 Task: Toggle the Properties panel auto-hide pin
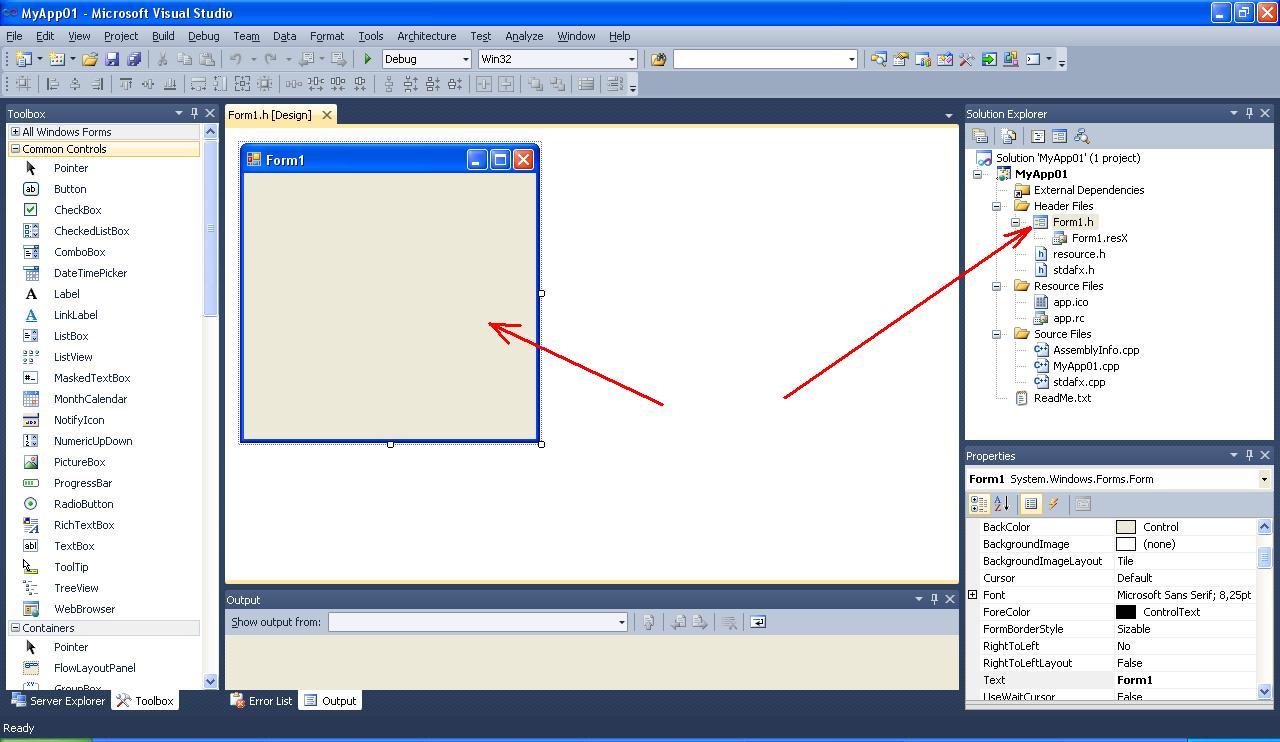(x=1249, y=455)
